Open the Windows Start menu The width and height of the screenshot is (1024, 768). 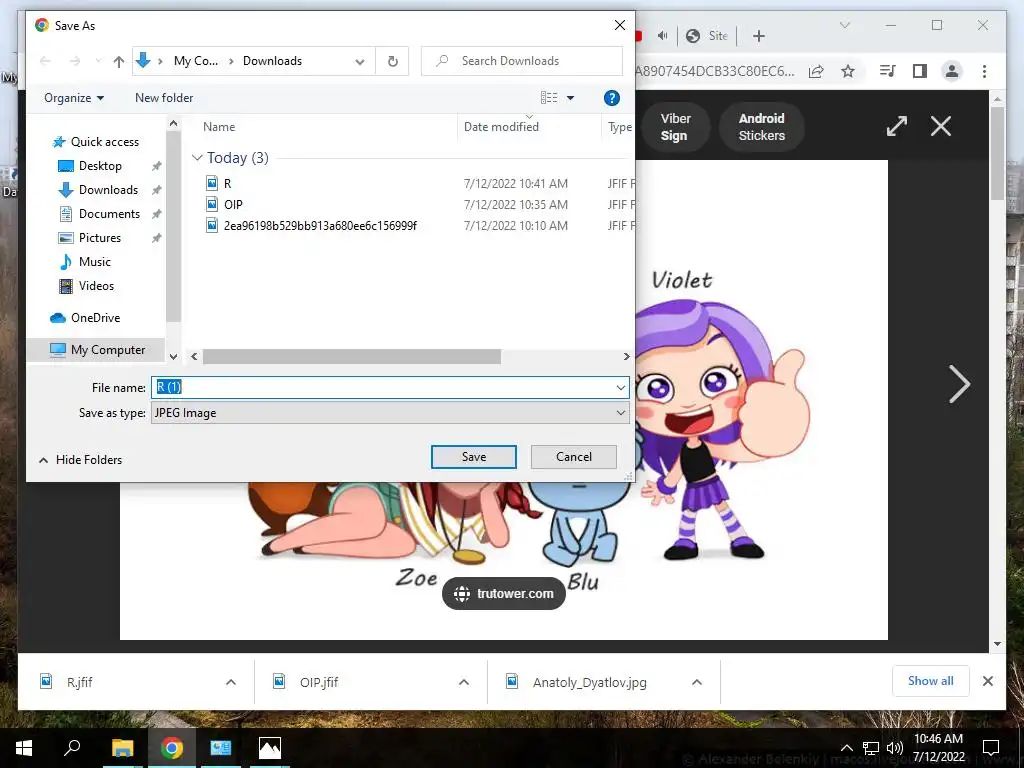coord(24,748)
